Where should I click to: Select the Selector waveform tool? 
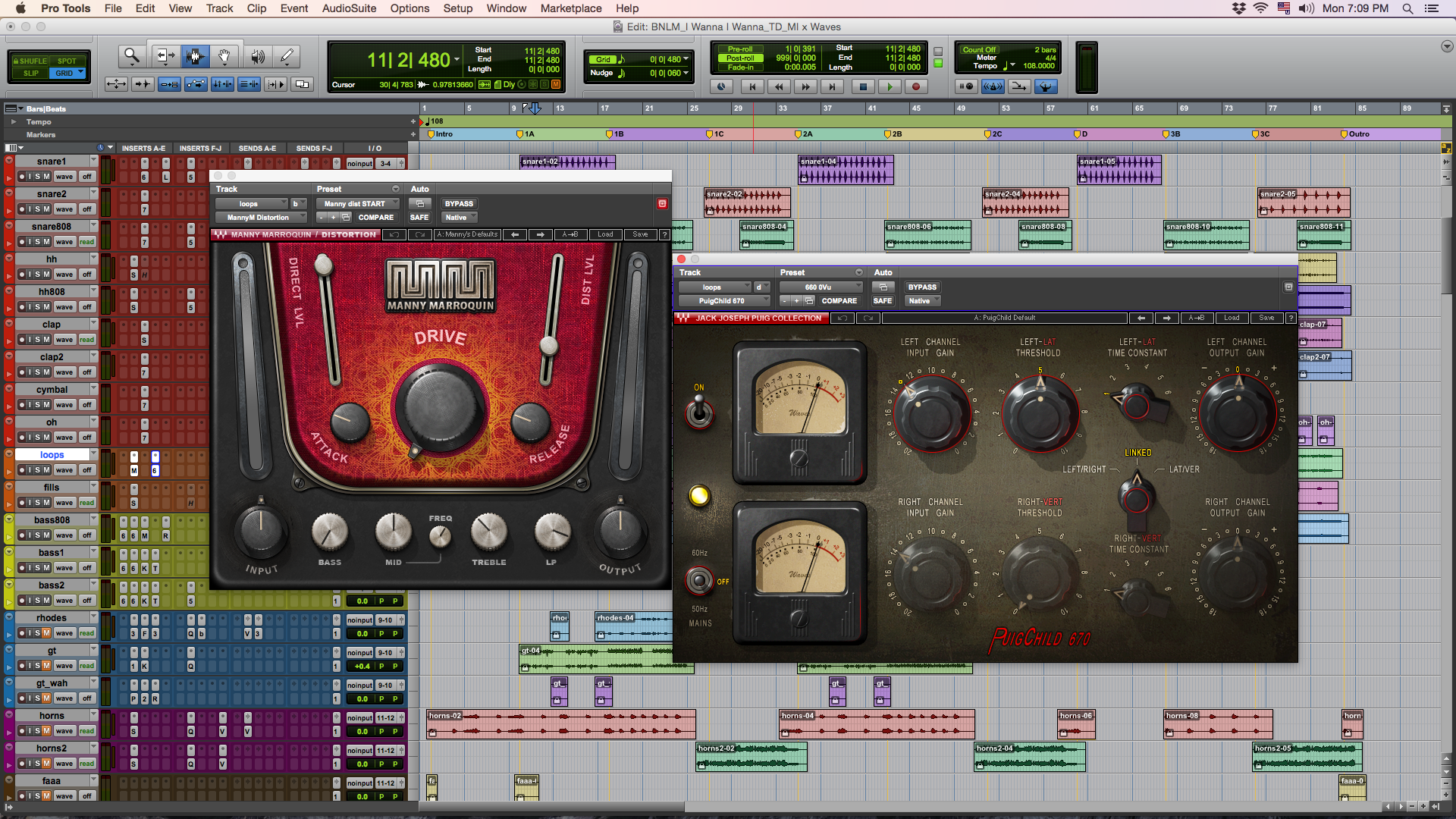[195, 55]
